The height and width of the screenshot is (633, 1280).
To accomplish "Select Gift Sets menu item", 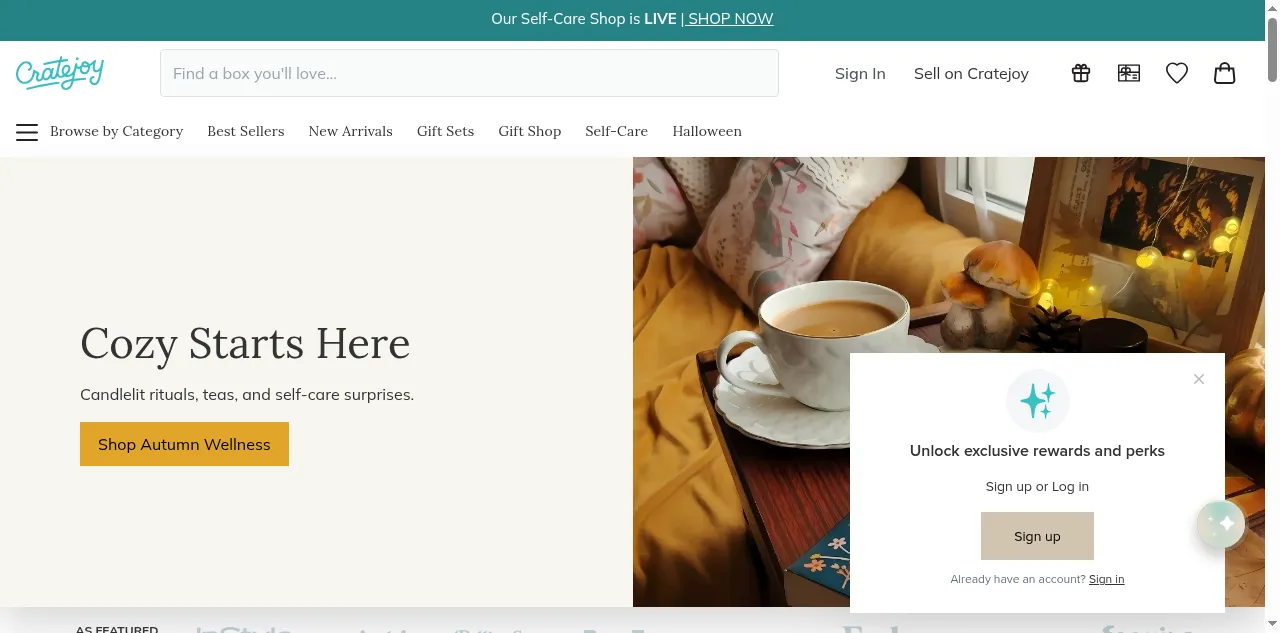I will (446, 131).
